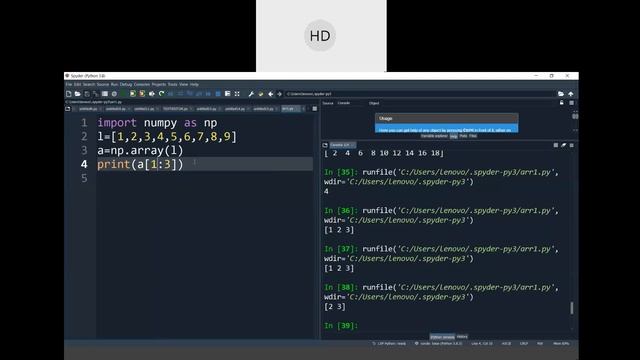Click the Maximize current pane icon
640x360 pixels.
point(237,94)
